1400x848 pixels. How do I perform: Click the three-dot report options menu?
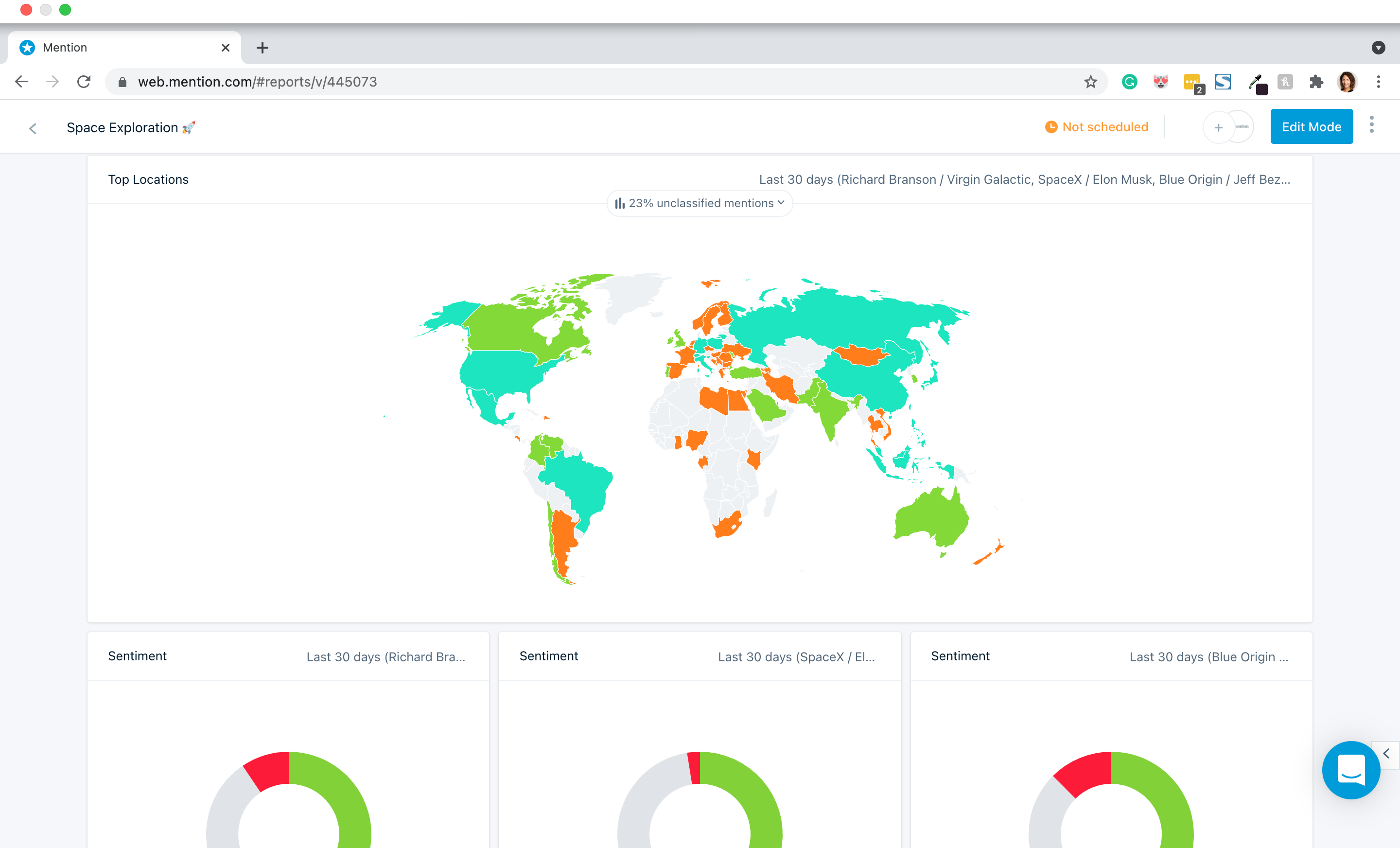[1371, 125]
